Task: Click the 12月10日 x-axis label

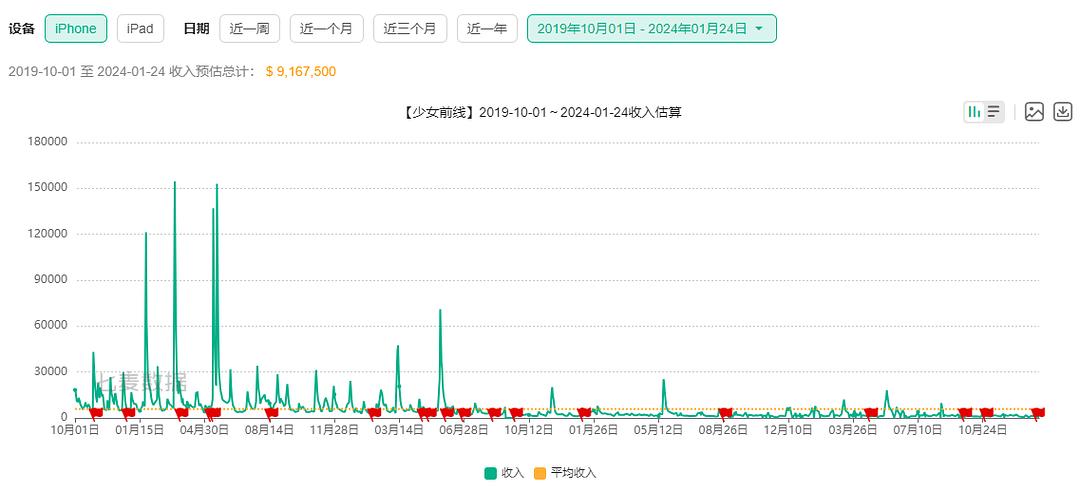Action: pyautogui.click(x=789, y=430)
